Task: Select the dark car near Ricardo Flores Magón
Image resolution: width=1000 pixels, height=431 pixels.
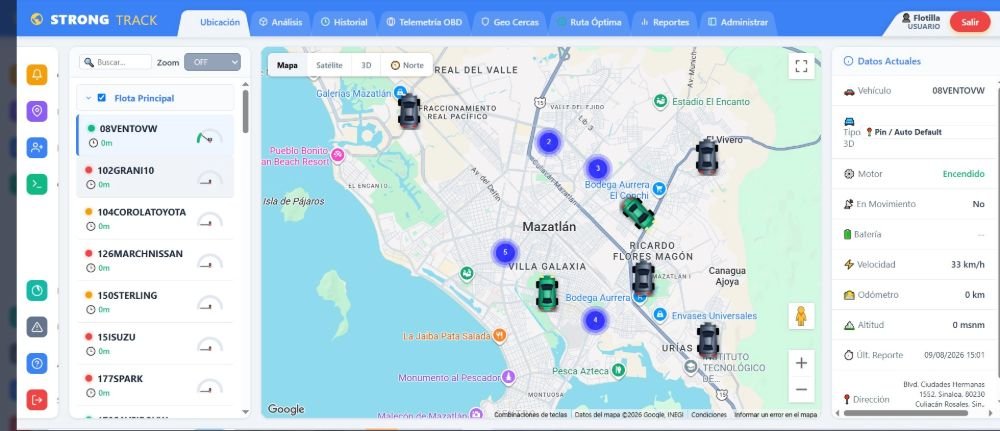Action: click(643, 278)
